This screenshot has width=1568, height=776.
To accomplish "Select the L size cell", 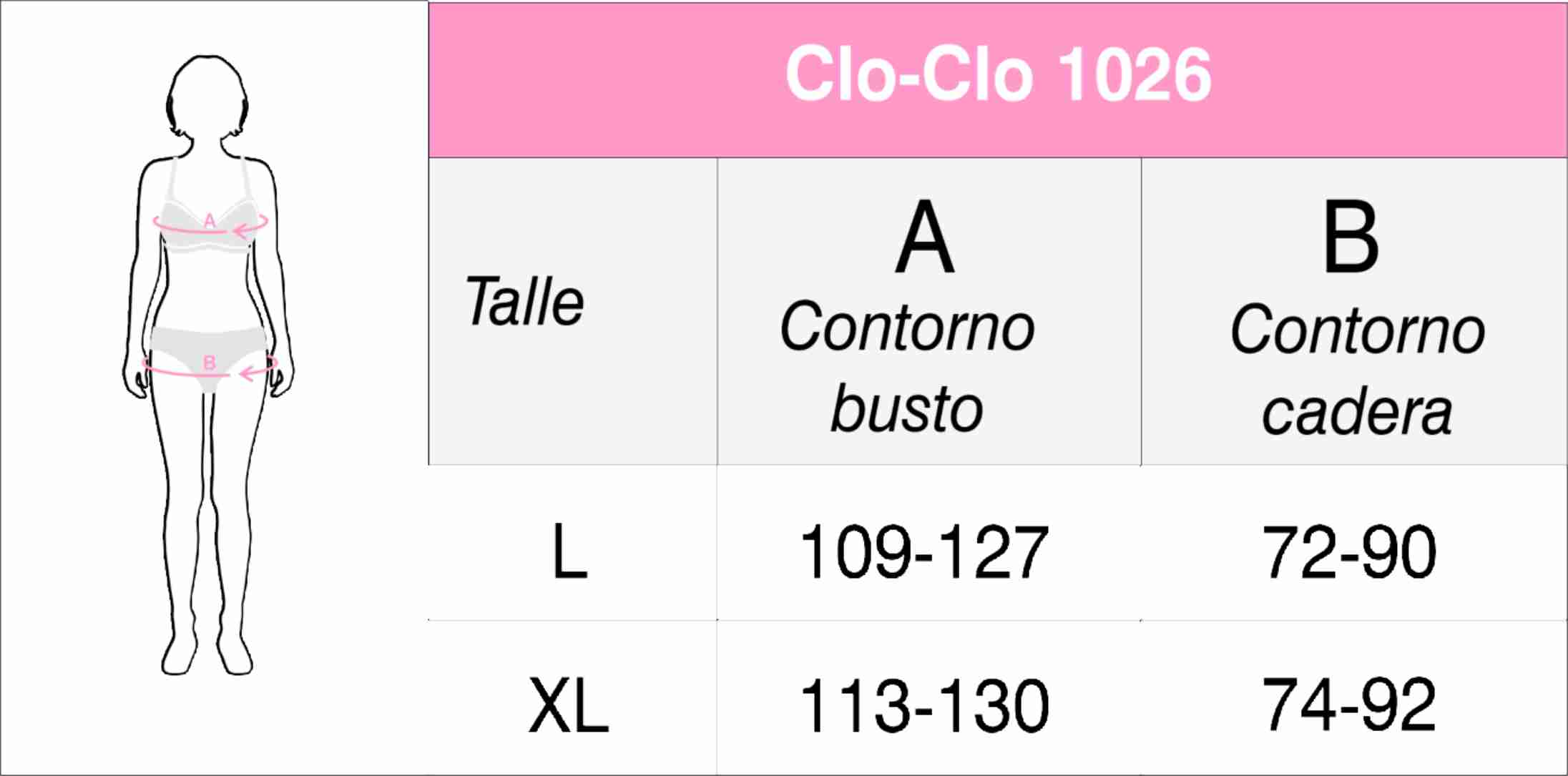I will [569, 551].
